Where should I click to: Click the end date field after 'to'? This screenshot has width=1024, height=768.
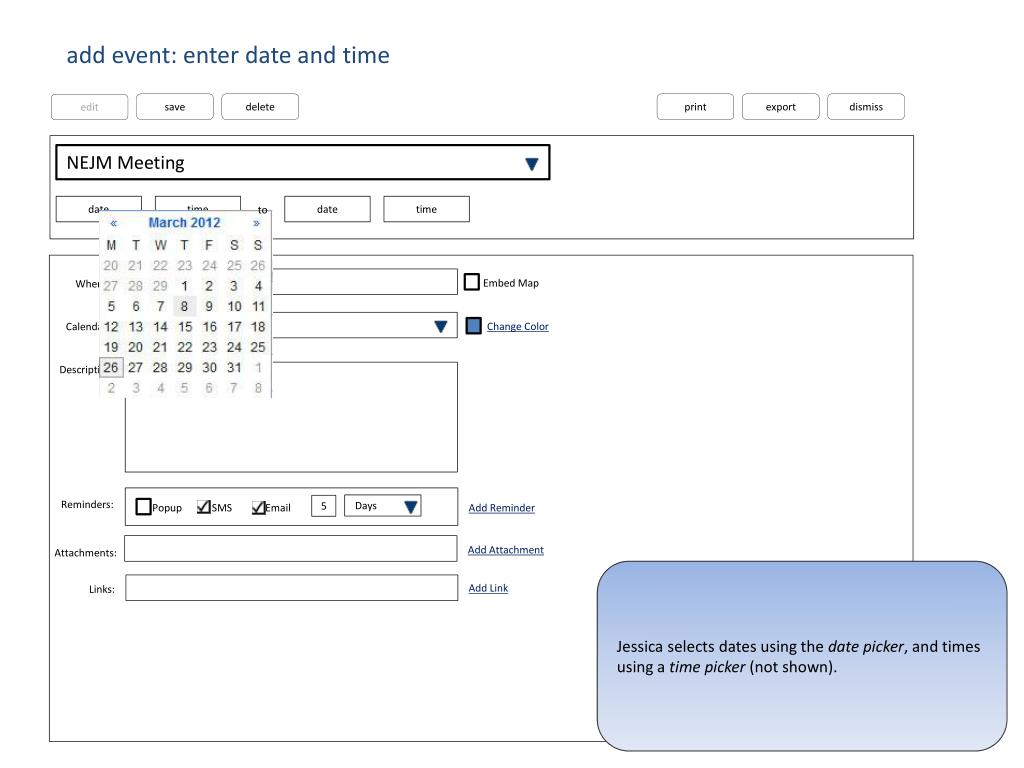327,209
